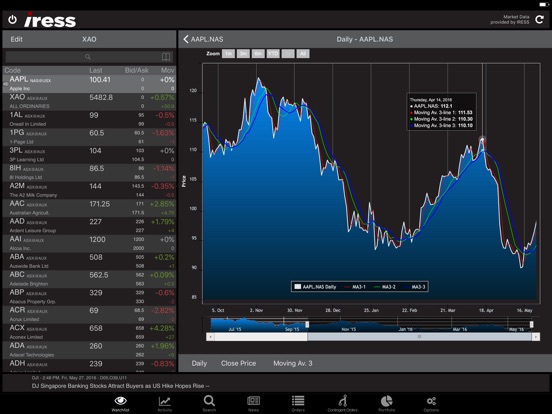Open the News tab
The image size is (552, 414).
253,403
